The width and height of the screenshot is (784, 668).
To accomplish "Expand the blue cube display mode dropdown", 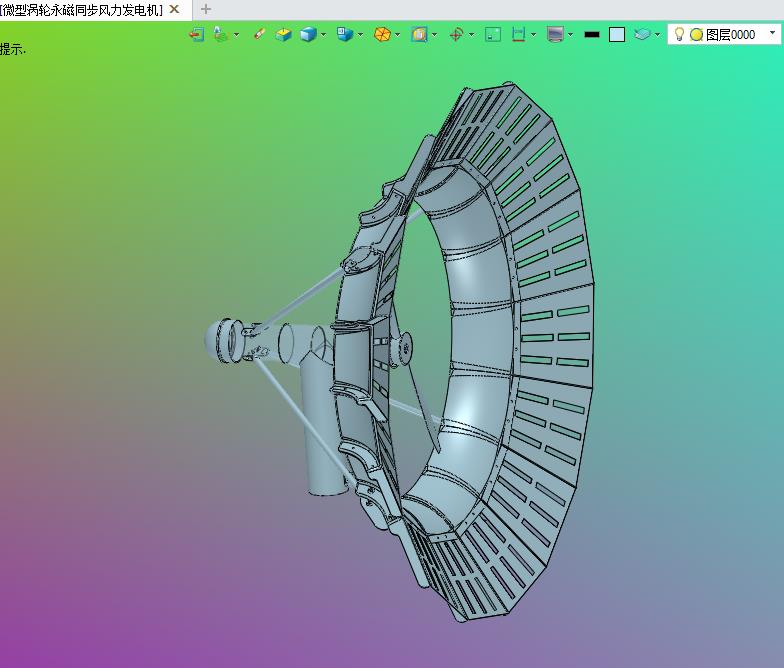I will tap(324, 34).
